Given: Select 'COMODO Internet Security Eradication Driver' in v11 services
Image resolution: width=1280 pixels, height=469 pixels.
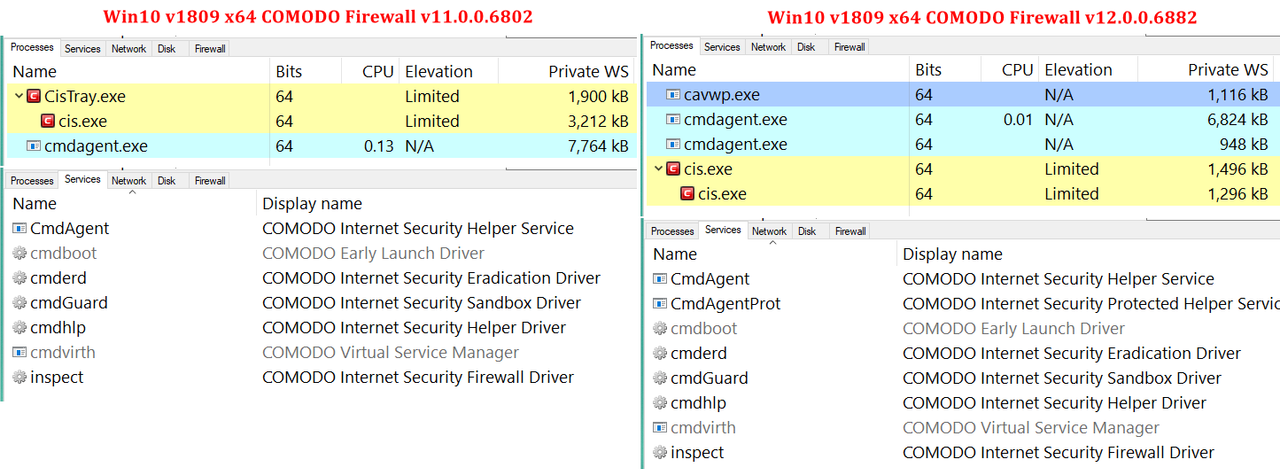Looking at the screenshot, I should point(431,278).
